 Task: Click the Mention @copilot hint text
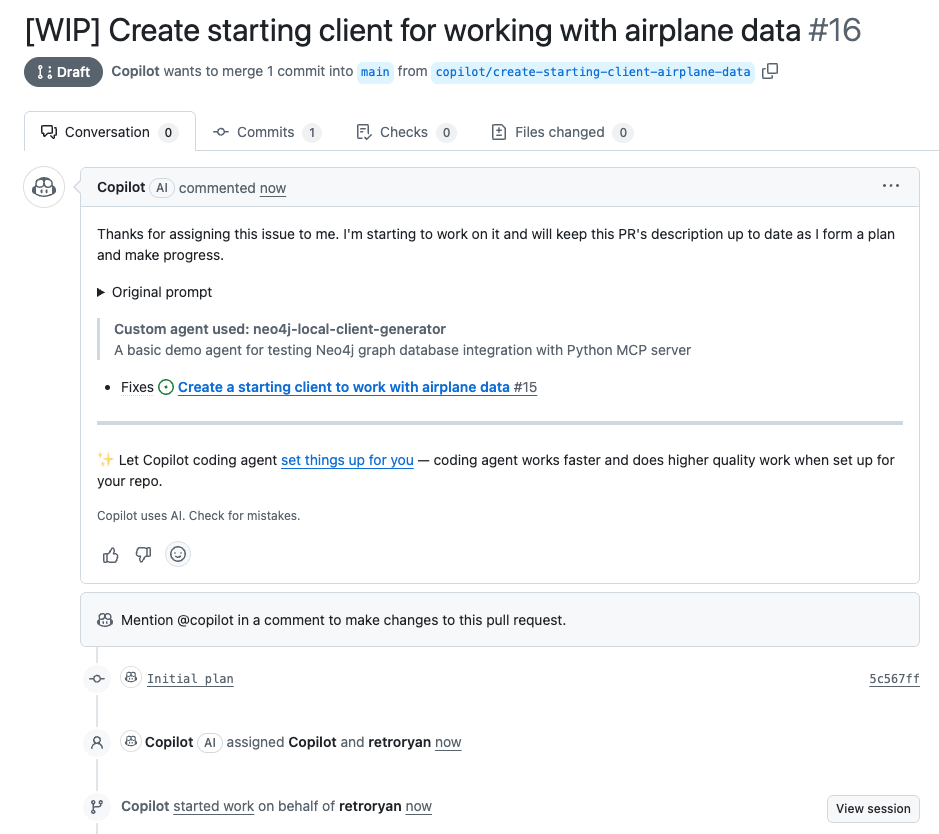click(343, 620)
